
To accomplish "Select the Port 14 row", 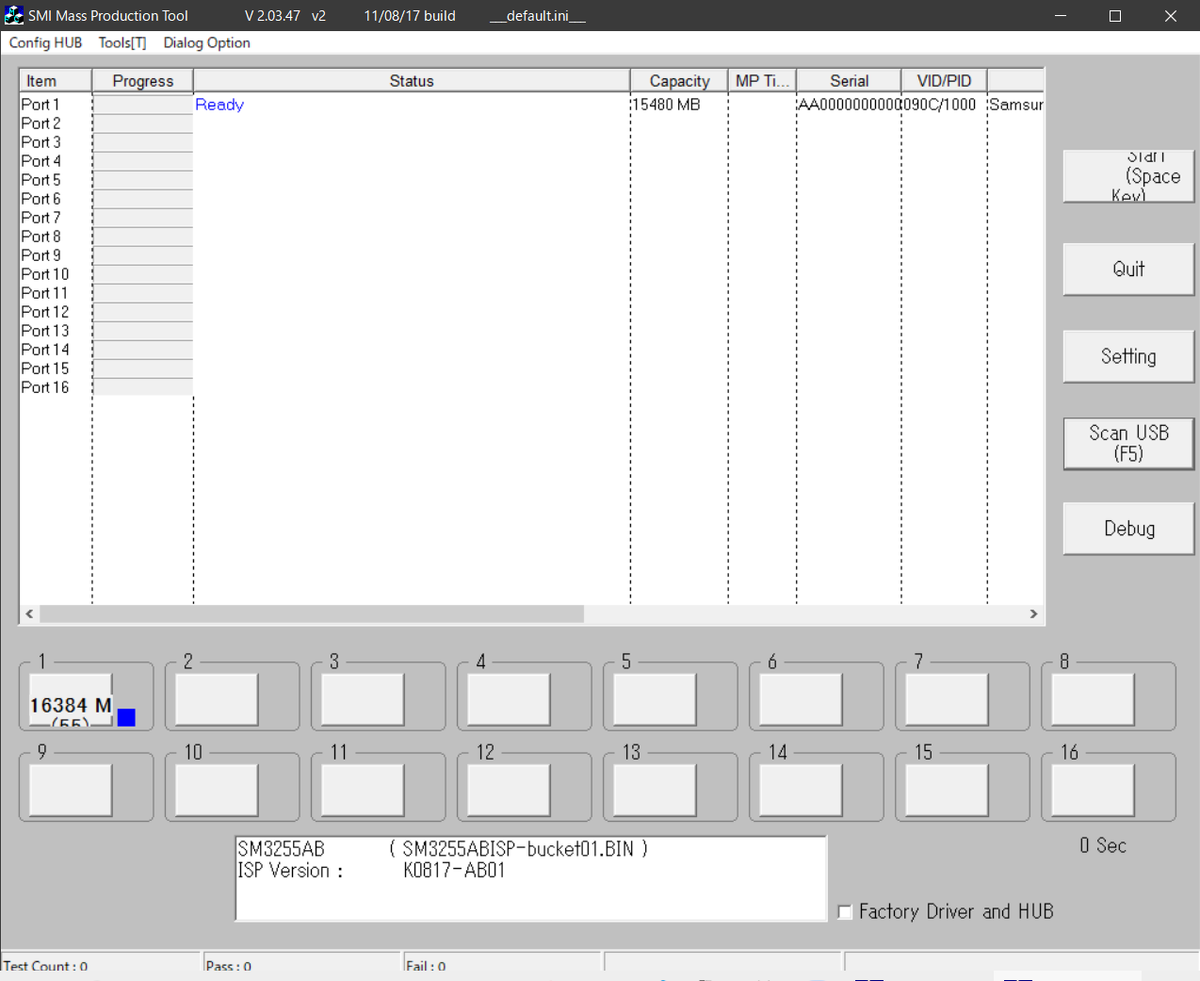I will [532, 349].
